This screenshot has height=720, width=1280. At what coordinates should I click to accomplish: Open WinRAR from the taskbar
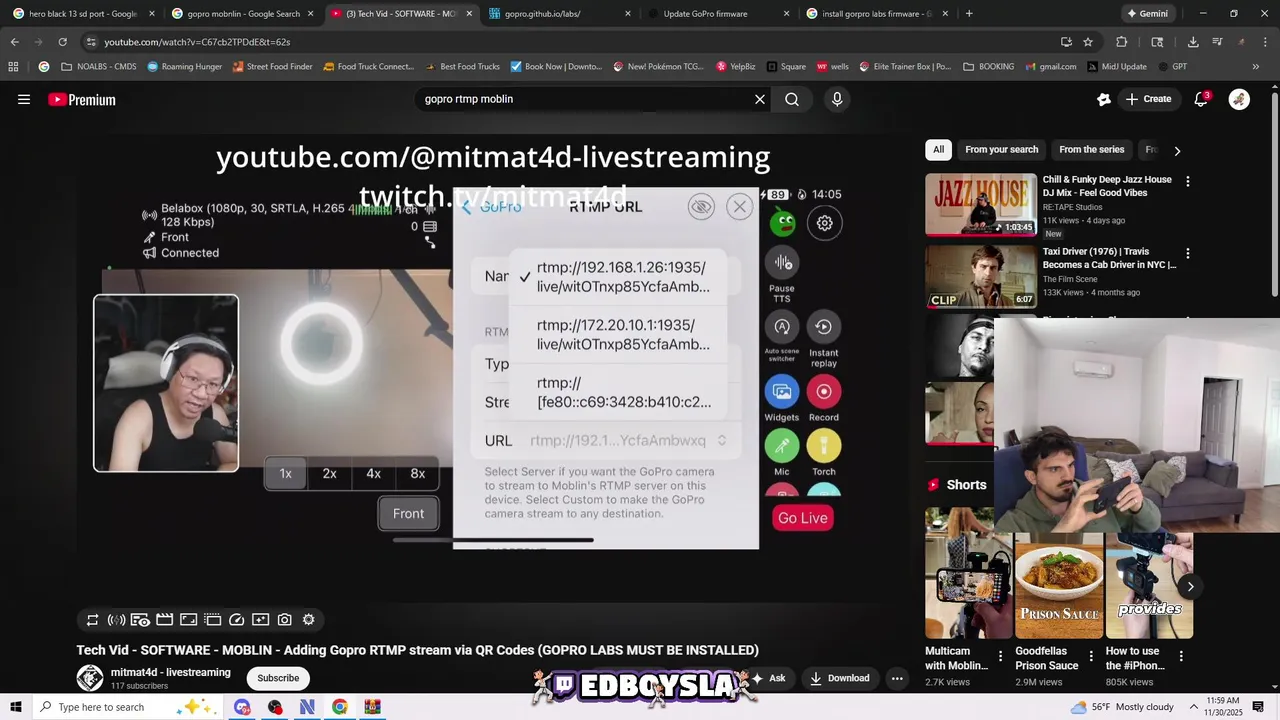[372, 707]
